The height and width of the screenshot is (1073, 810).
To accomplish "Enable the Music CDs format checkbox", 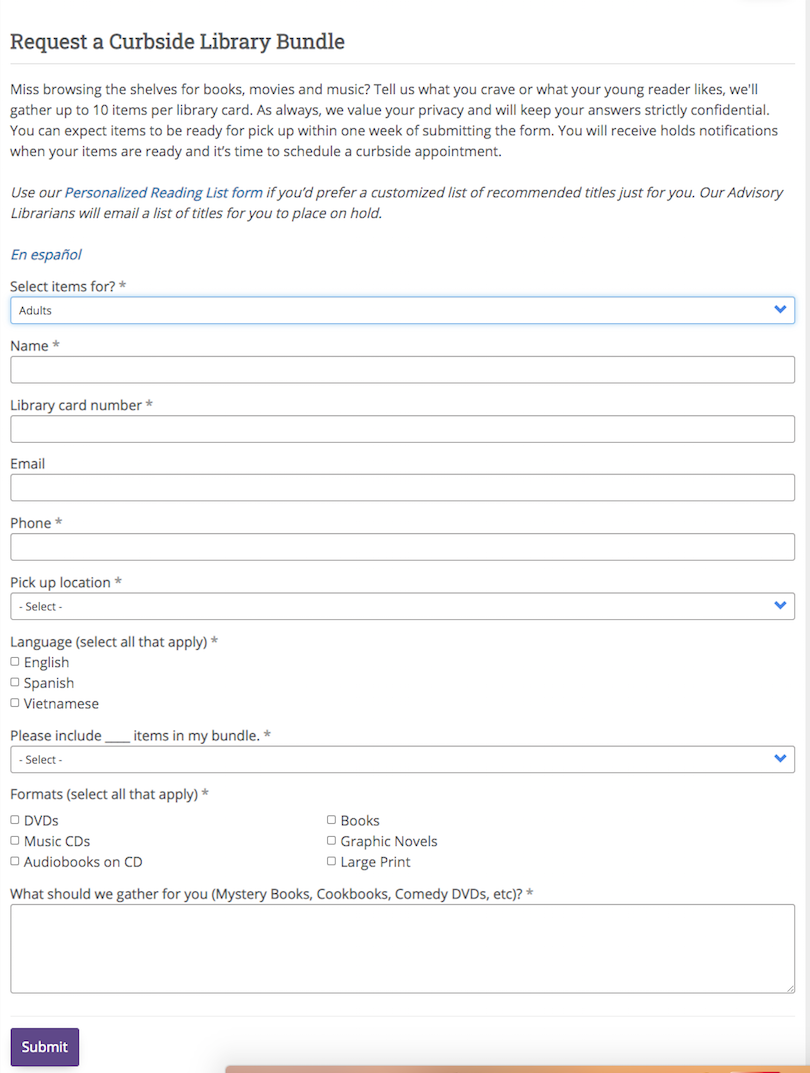I will tap(15, 840).
